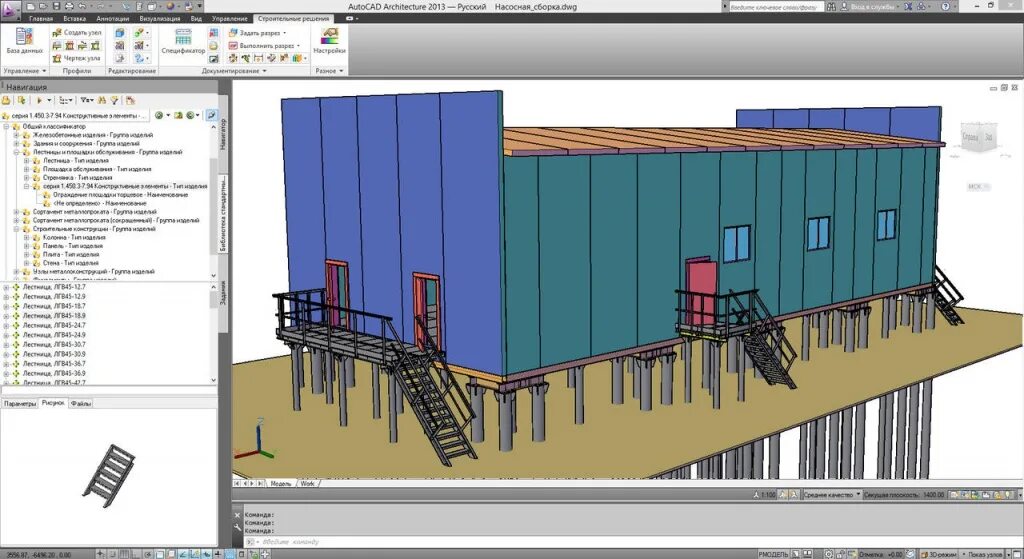The height and width of the screenshot is (559, 1024).
Task: Expand Железобетонные изделия tree node
Action: 16,135
